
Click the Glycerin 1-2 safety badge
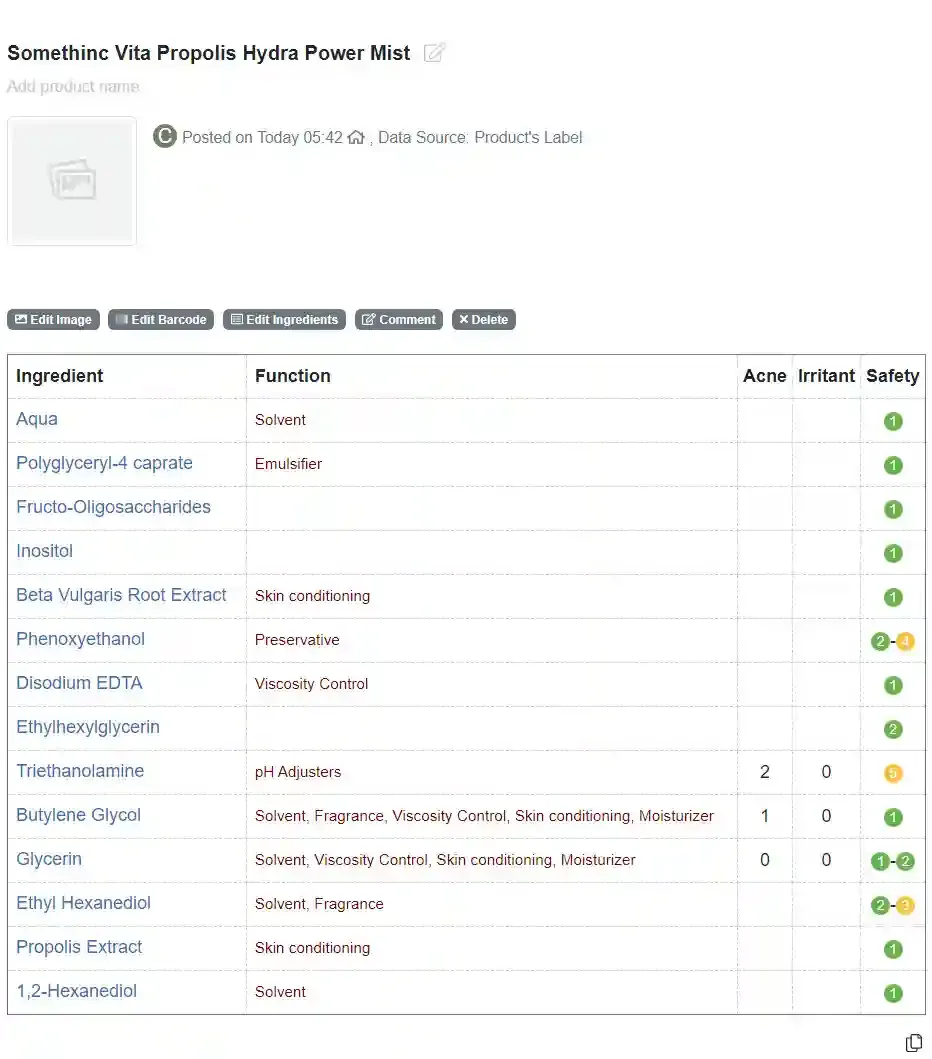[893, 861]
